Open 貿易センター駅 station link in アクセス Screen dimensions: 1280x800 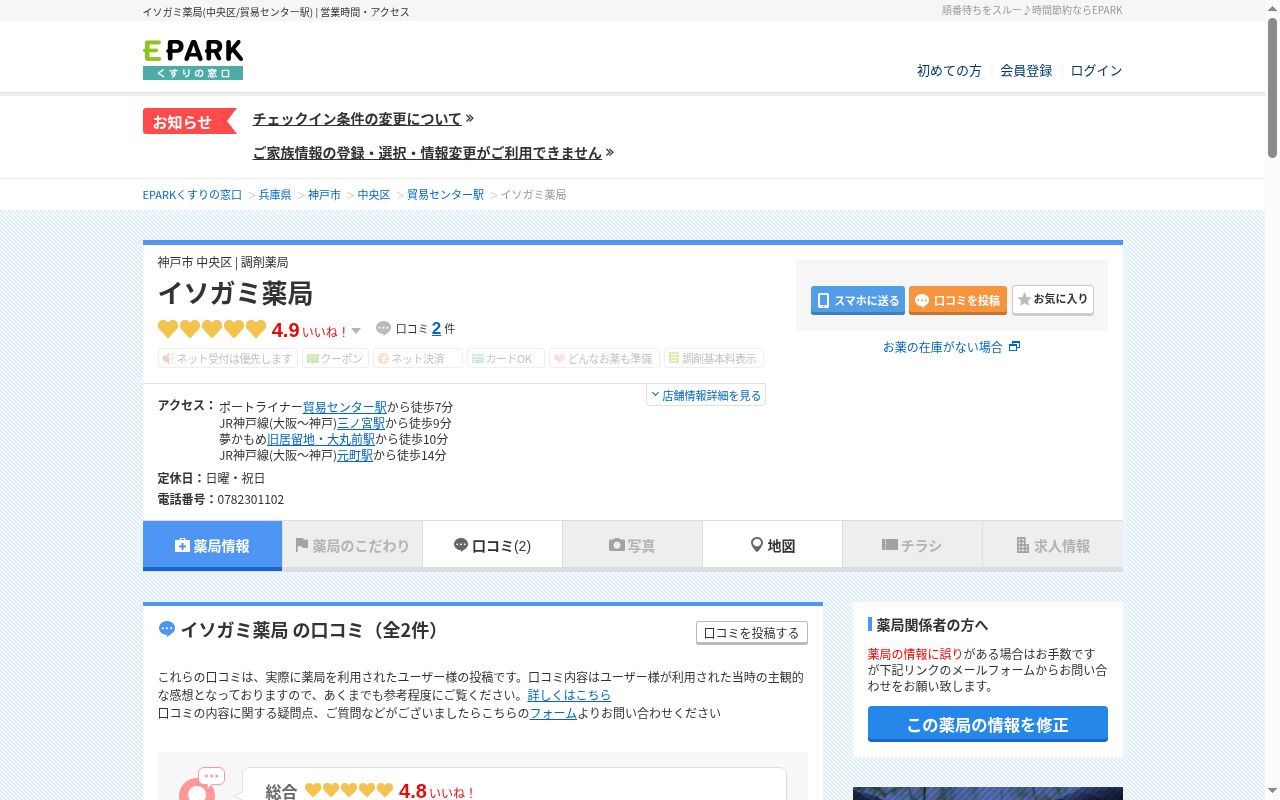(344, 407)
